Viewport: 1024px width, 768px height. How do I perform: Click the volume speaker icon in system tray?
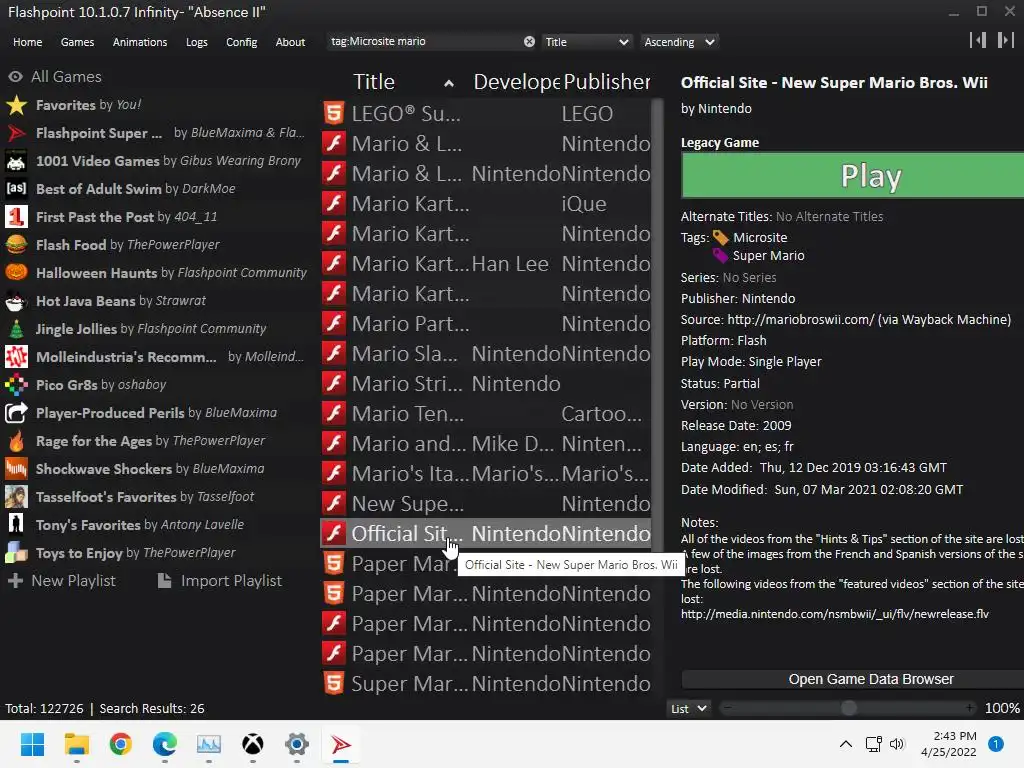(x=897, y=744)
